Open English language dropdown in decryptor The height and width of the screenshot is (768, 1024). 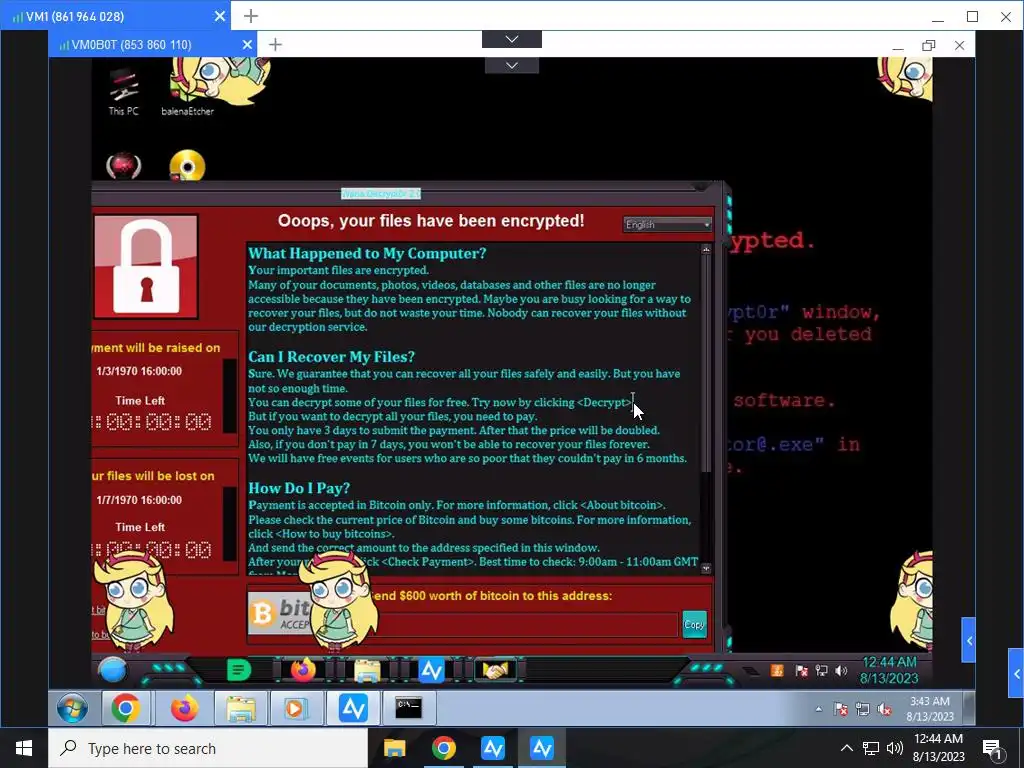click(667, 225)
